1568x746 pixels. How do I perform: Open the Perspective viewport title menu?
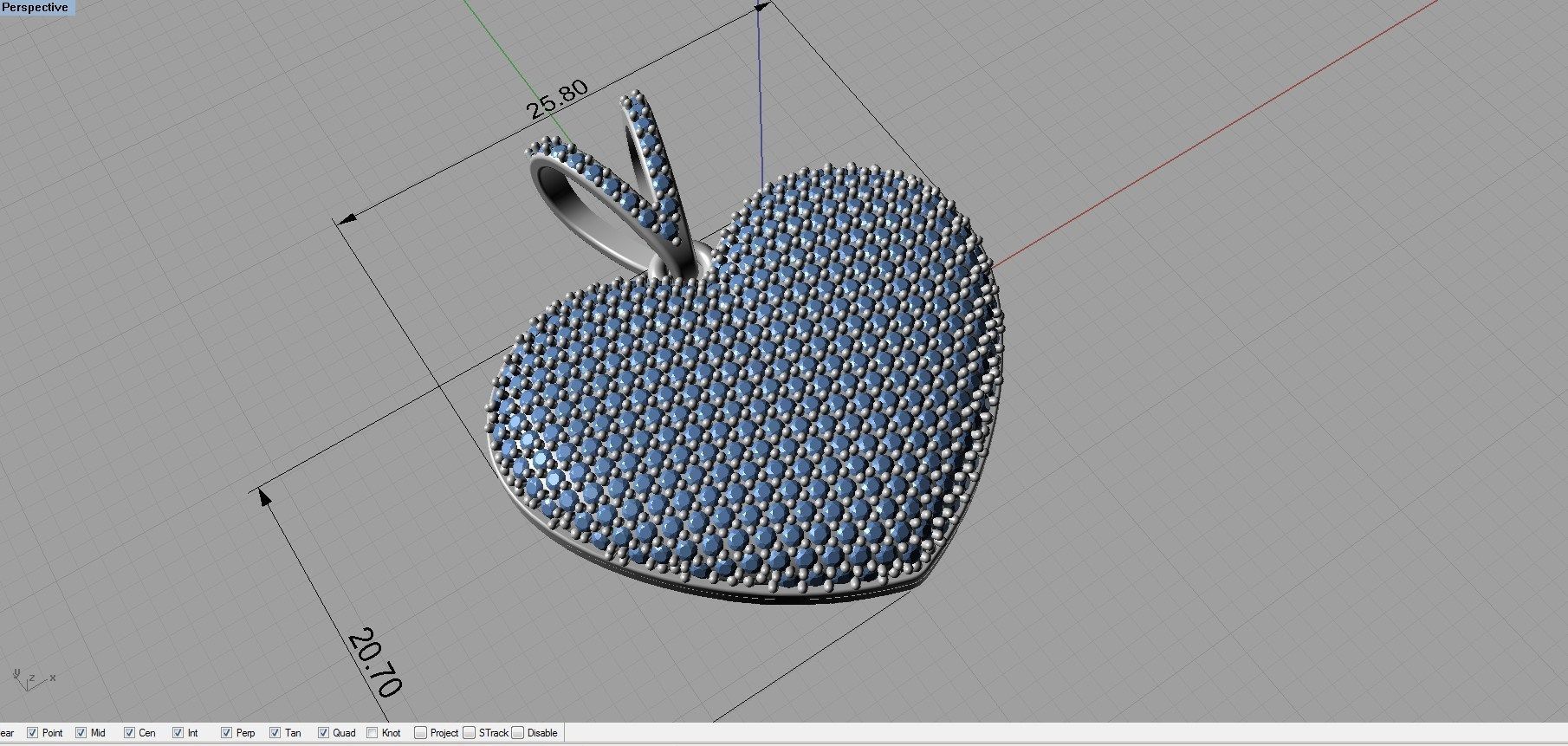36,7
